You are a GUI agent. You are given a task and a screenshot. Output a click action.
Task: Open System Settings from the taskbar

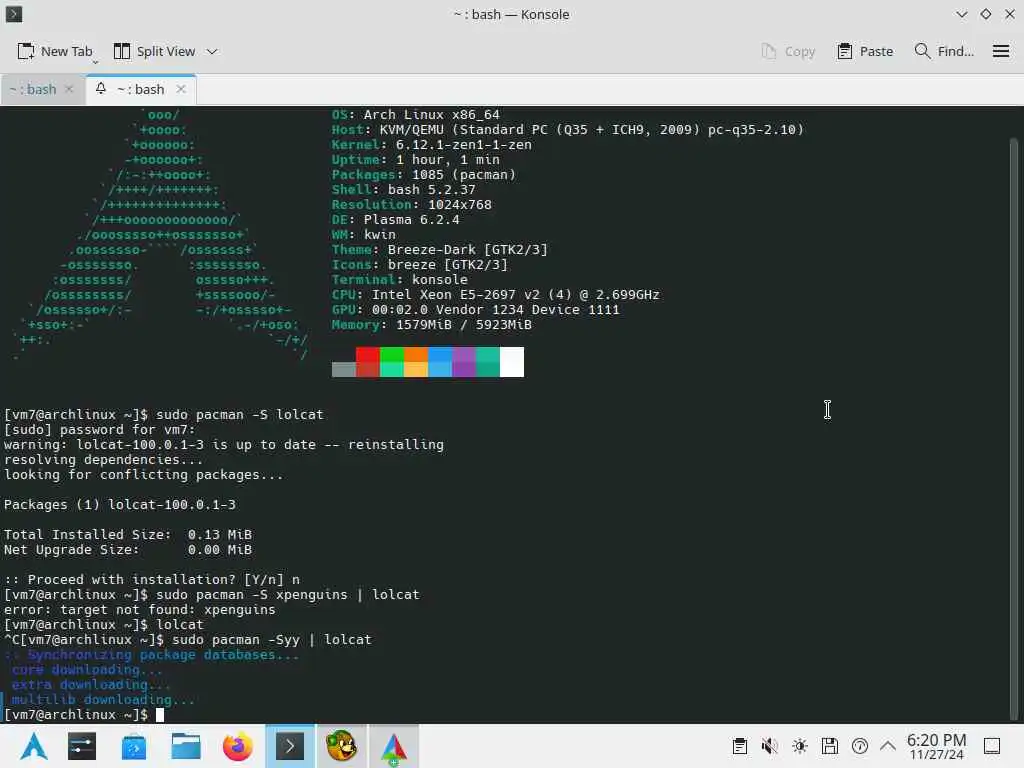tap(82, 746)
